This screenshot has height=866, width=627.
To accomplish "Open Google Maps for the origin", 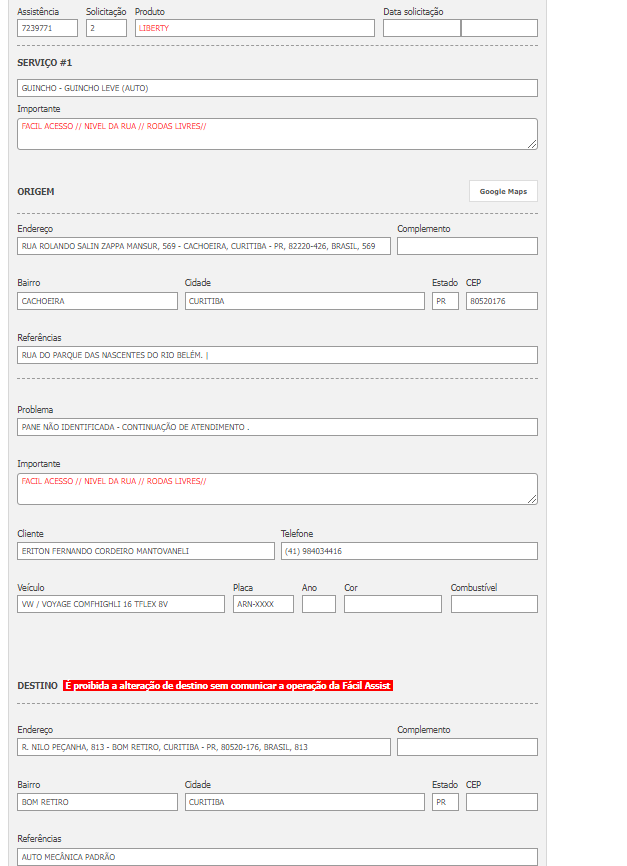I will tap(503, 191).
